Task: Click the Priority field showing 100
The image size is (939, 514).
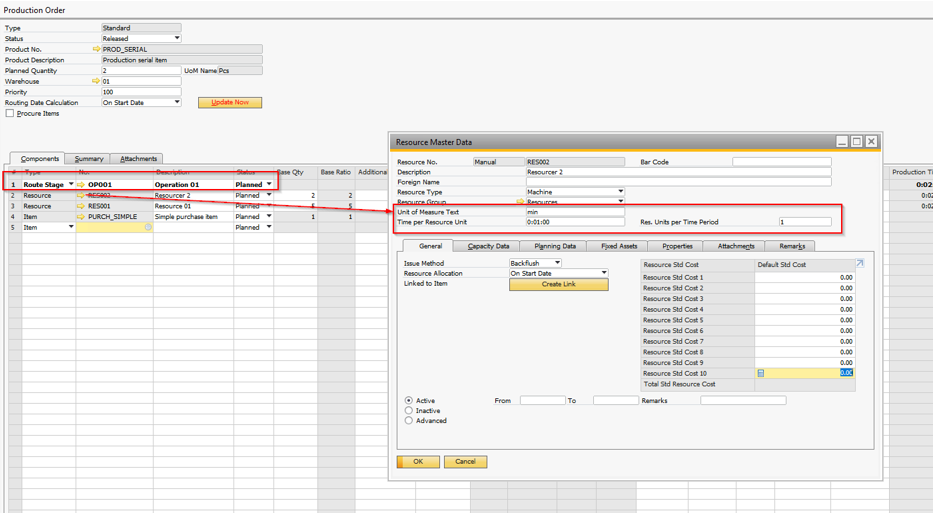Action: click(x=141, y=92)
